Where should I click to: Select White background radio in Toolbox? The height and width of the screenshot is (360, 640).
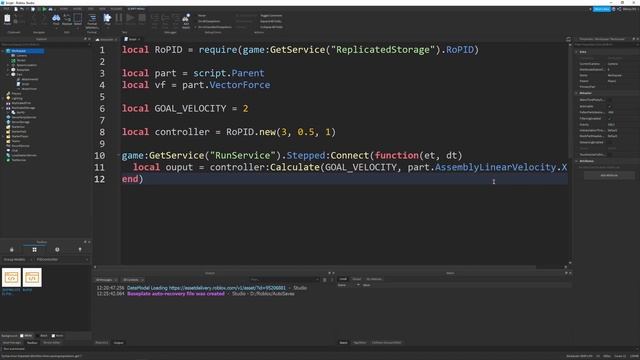[22, 336]
